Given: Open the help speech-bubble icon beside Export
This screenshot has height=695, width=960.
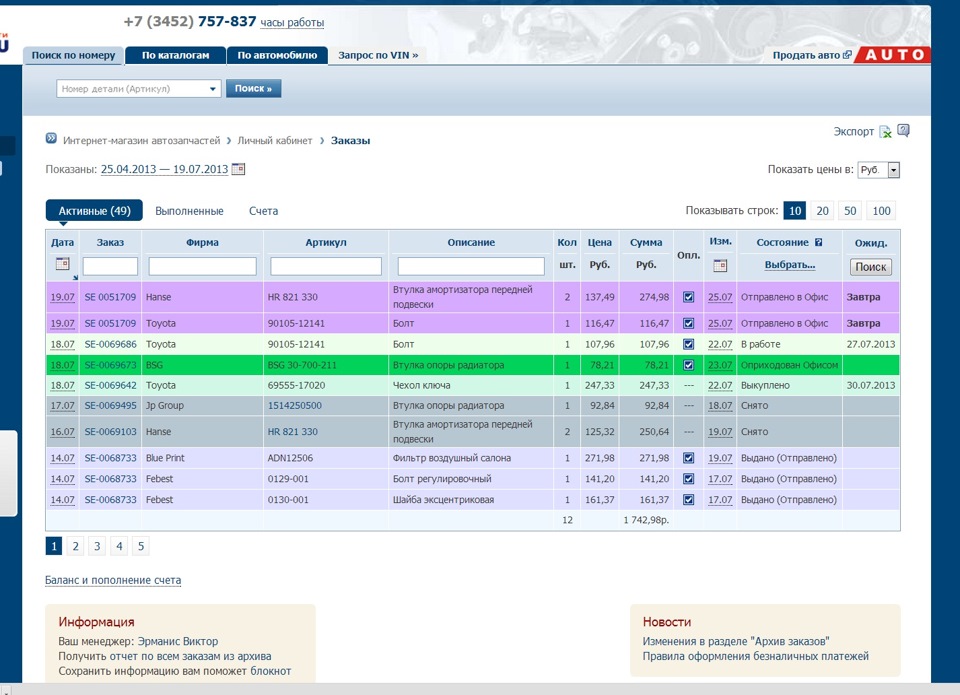Looking at the screenshot, I should click(903, 131).
